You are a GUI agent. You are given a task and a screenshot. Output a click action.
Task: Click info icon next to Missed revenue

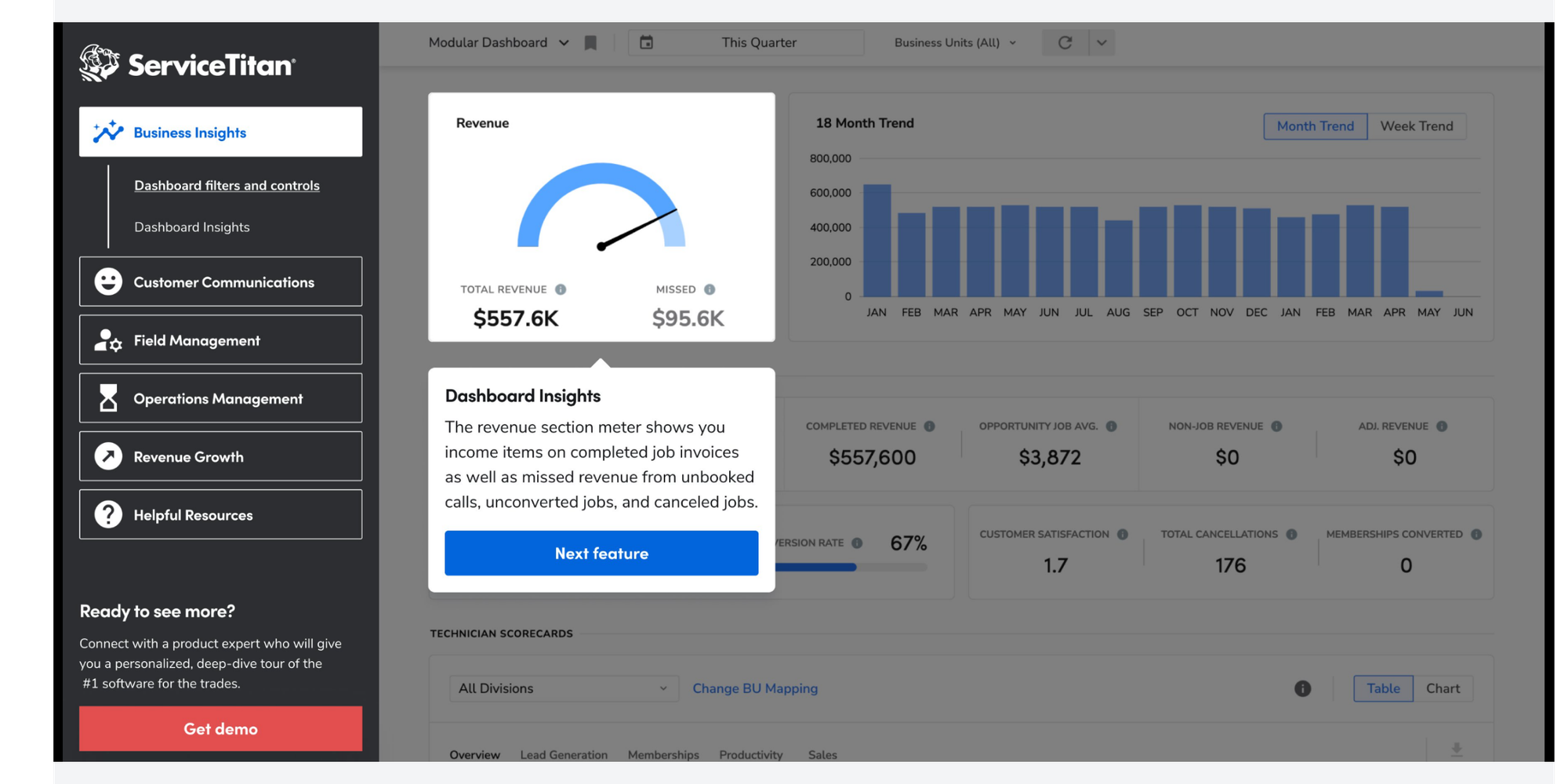[710, 289]
